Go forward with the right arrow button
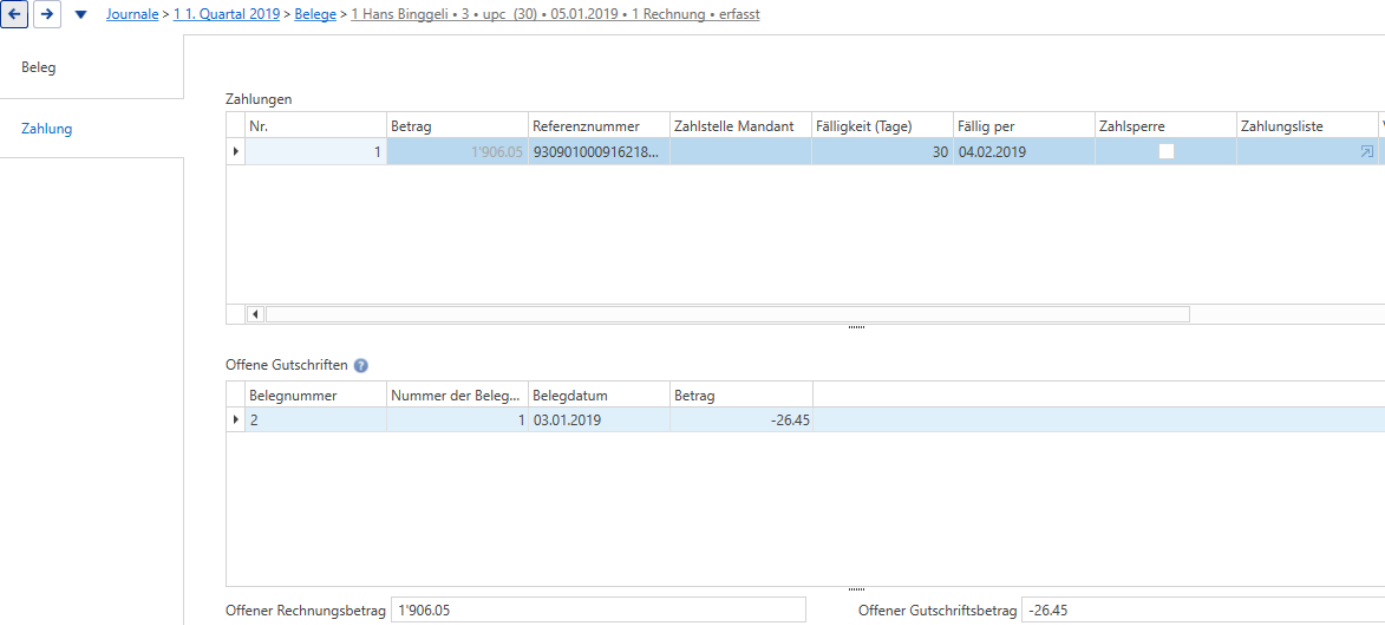 point(47,15)
